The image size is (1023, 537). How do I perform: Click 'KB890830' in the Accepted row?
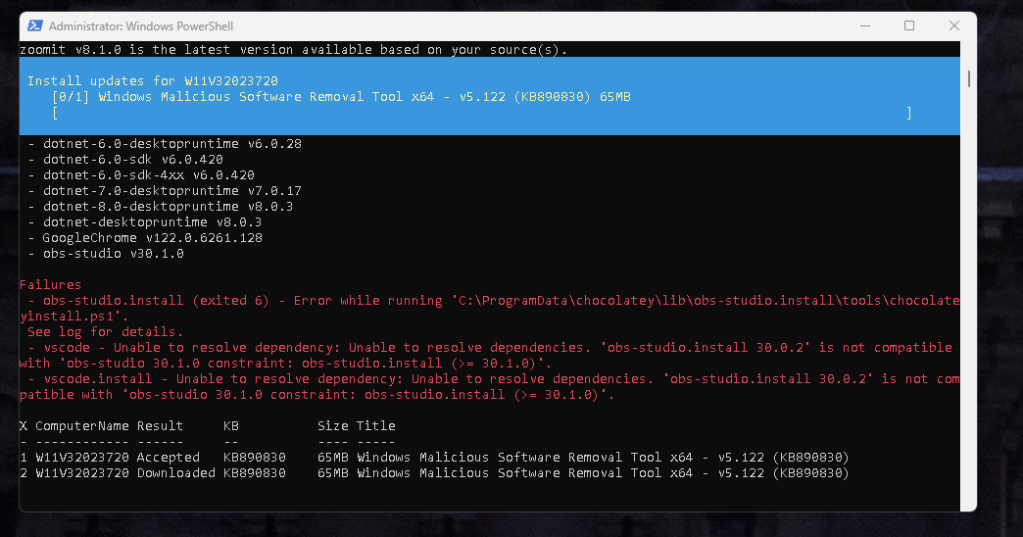pyautogui.click(x=254, y=457)
